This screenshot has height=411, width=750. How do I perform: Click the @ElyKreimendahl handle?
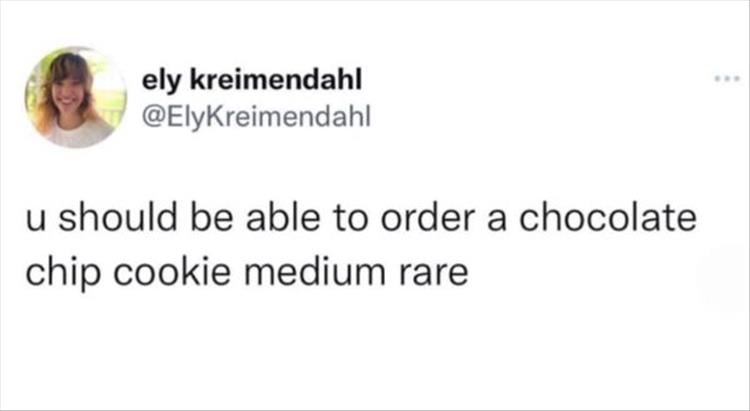(x=256, y=116)
